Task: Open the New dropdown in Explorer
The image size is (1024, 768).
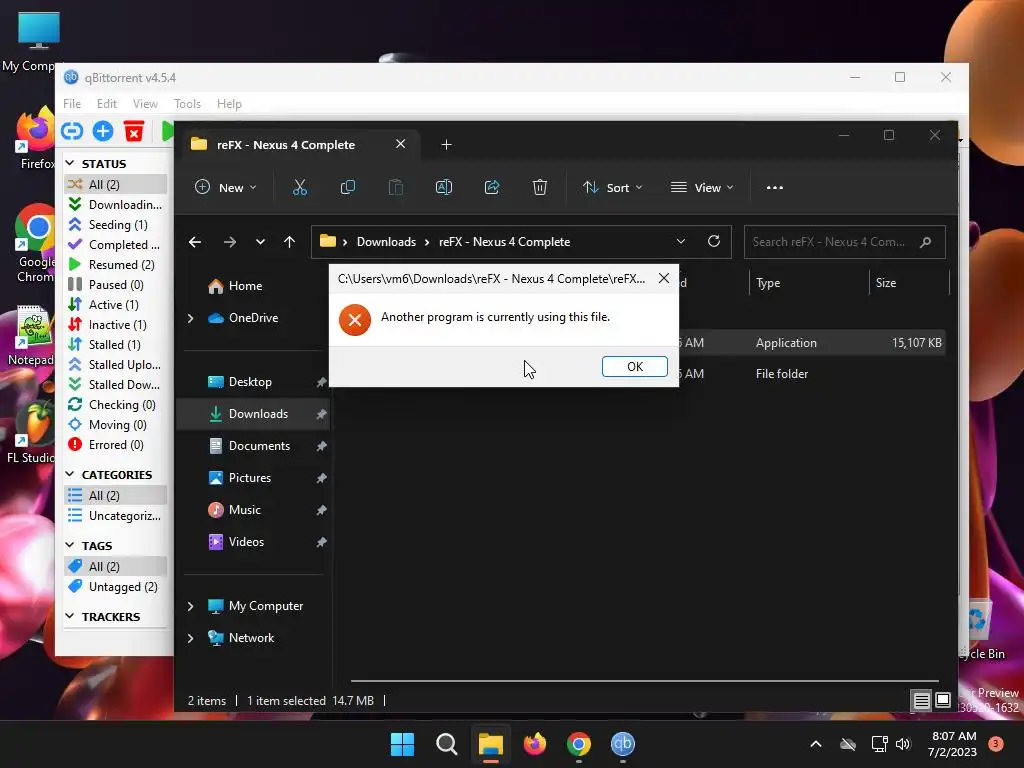Action: 225,187
